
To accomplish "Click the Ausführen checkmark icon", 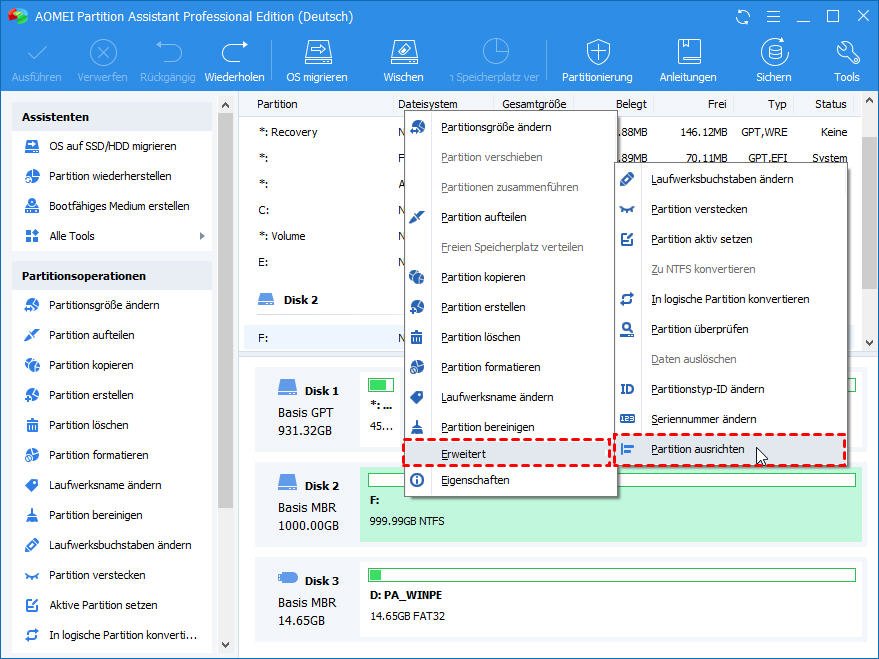I will [37, 53].
